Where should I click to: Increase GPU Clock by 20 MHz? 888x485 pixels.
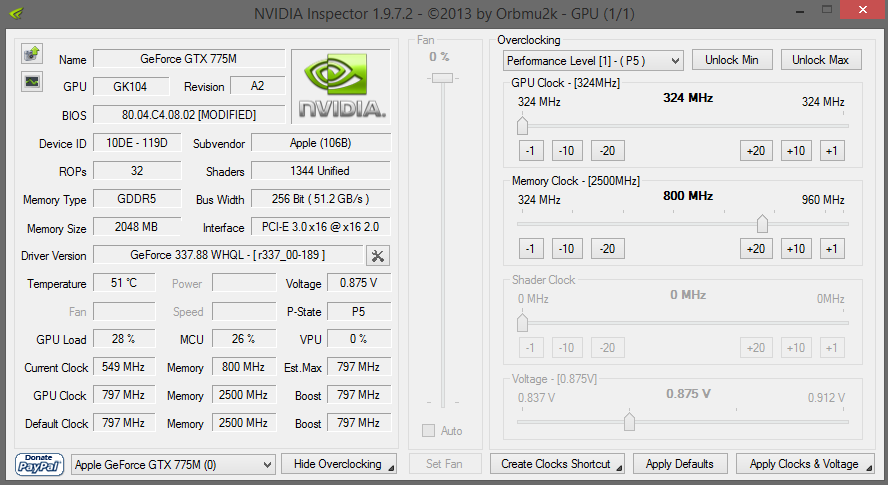pos(756,151)
